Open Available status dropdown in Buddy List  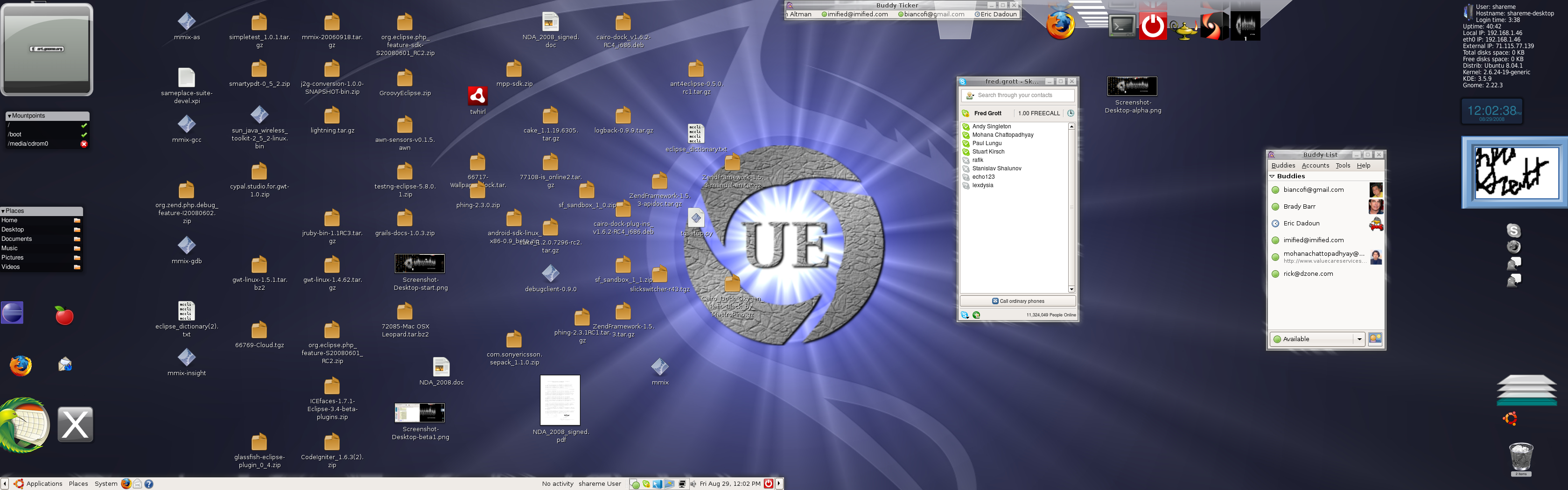[1318, 339]
